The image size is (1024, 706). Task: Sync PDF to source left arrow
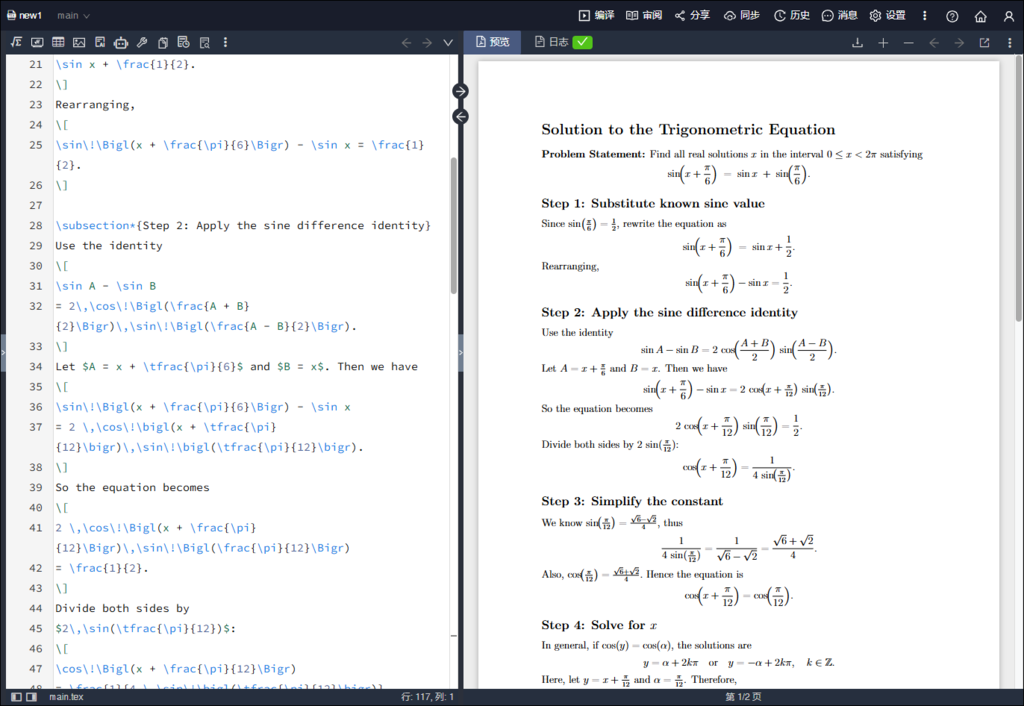coord(460,117)
